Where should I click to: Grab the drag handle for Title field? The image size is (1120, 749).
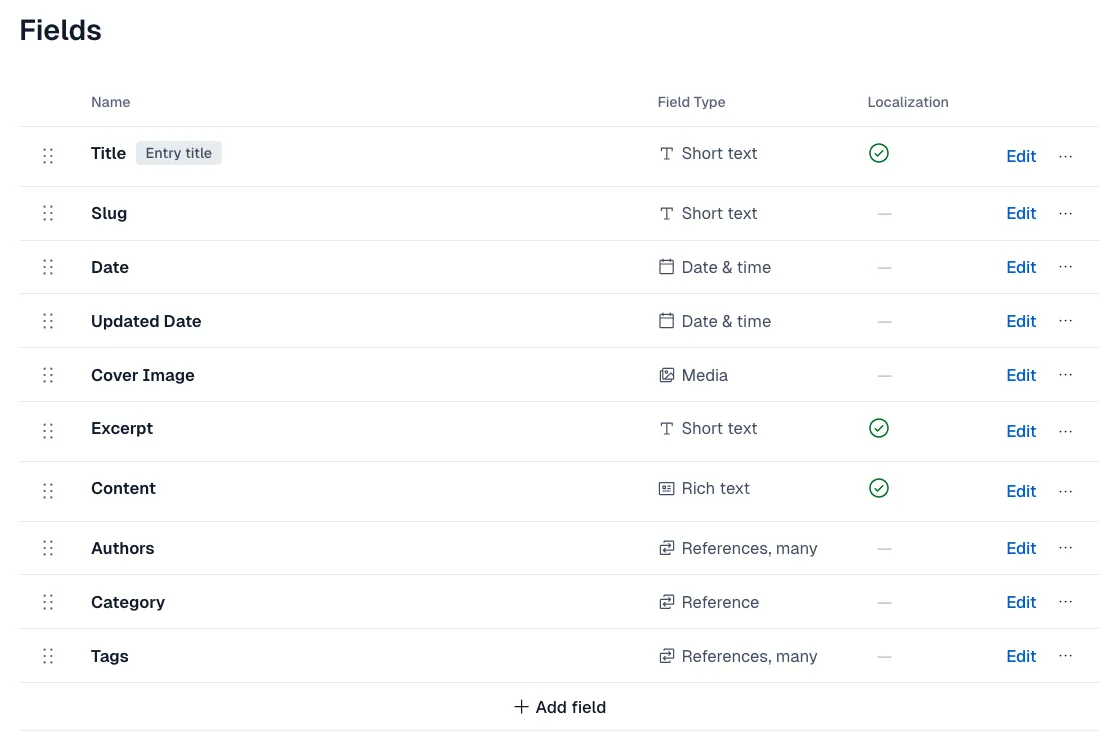[48, 156]
